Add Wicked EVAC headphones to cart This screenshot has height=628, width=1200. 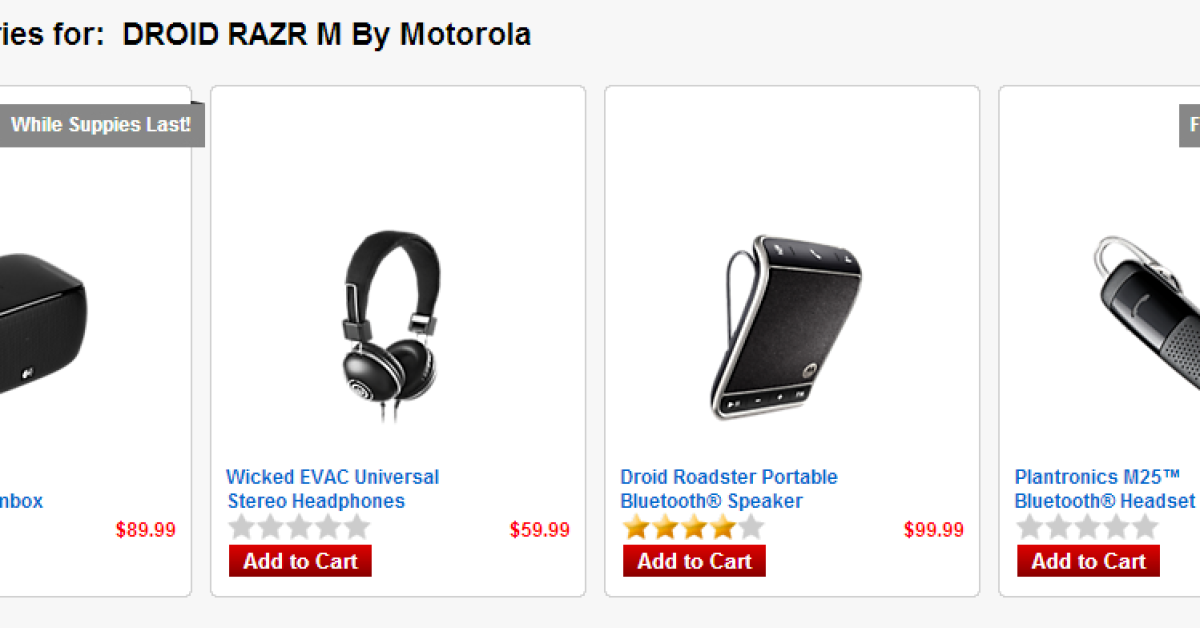(x=300, y=561)
